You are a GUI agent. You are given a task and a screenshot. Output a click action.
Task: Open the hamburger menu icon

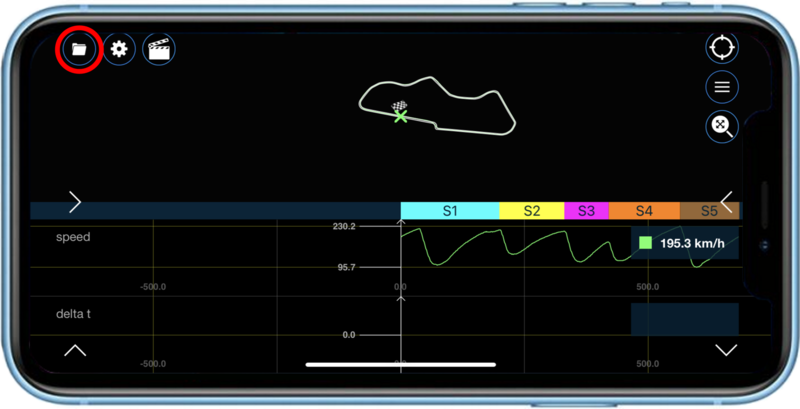tap(722, 87)
